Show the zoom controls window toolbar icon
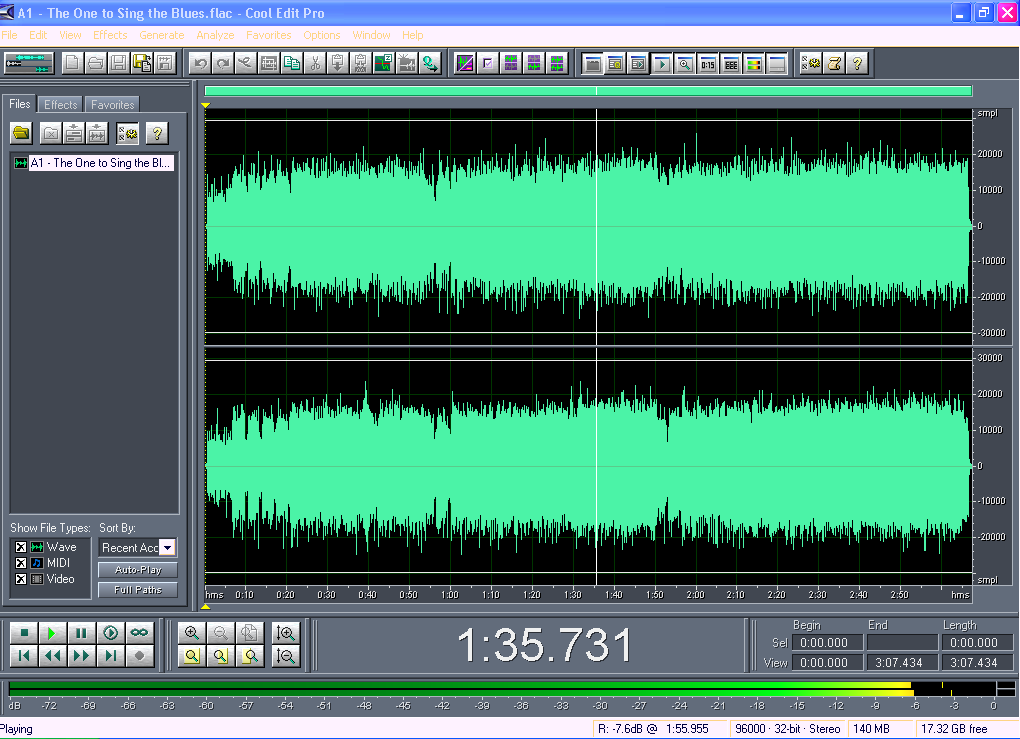Viewport: 1020px width, 739px height. tap(684, 63)
